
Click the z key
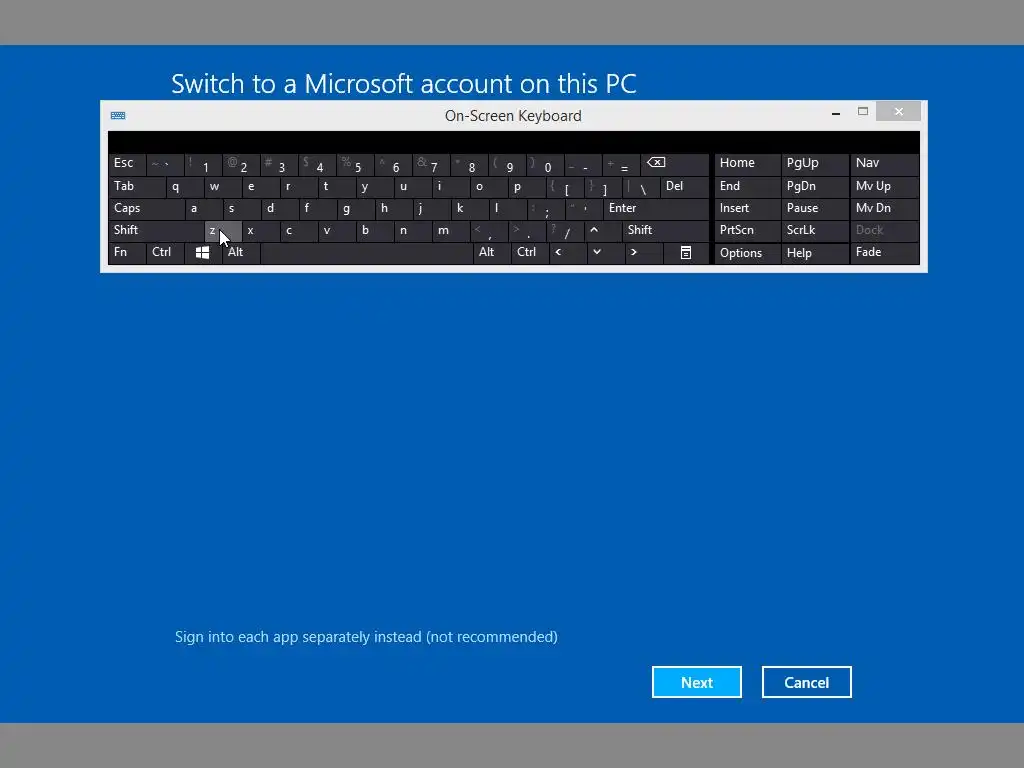pyautogui.click(x=223, y=231)
